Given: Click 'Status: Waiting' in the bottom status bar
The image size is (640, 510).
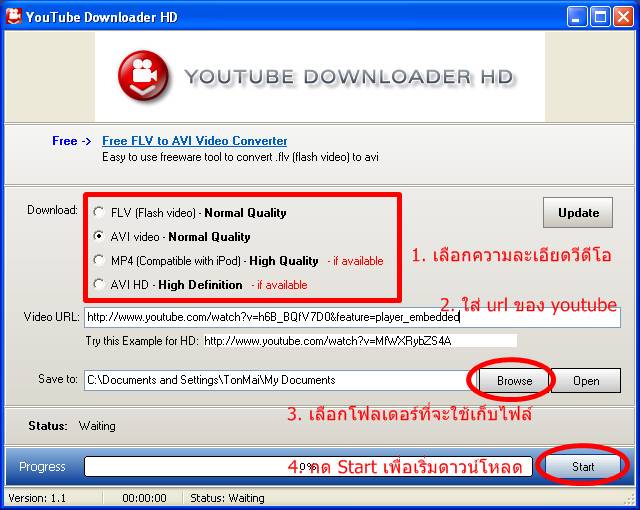Looking at the screenshot, I should (x=227, y=498).
